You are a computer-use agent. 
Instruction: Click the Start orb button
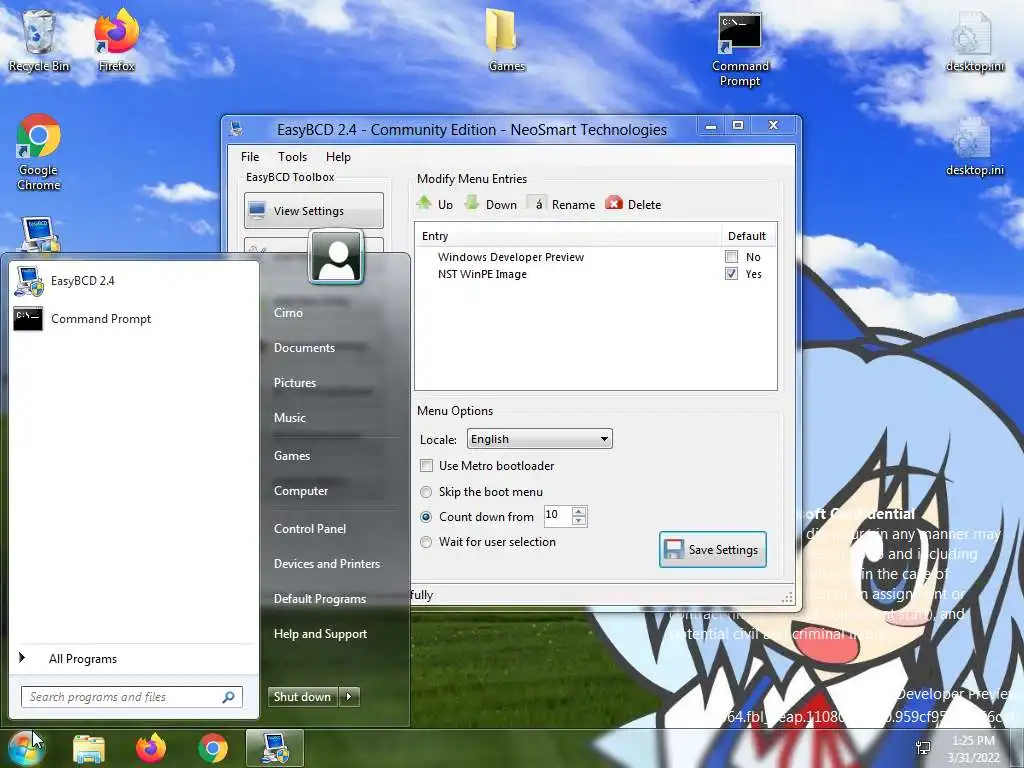click(26, 748)
